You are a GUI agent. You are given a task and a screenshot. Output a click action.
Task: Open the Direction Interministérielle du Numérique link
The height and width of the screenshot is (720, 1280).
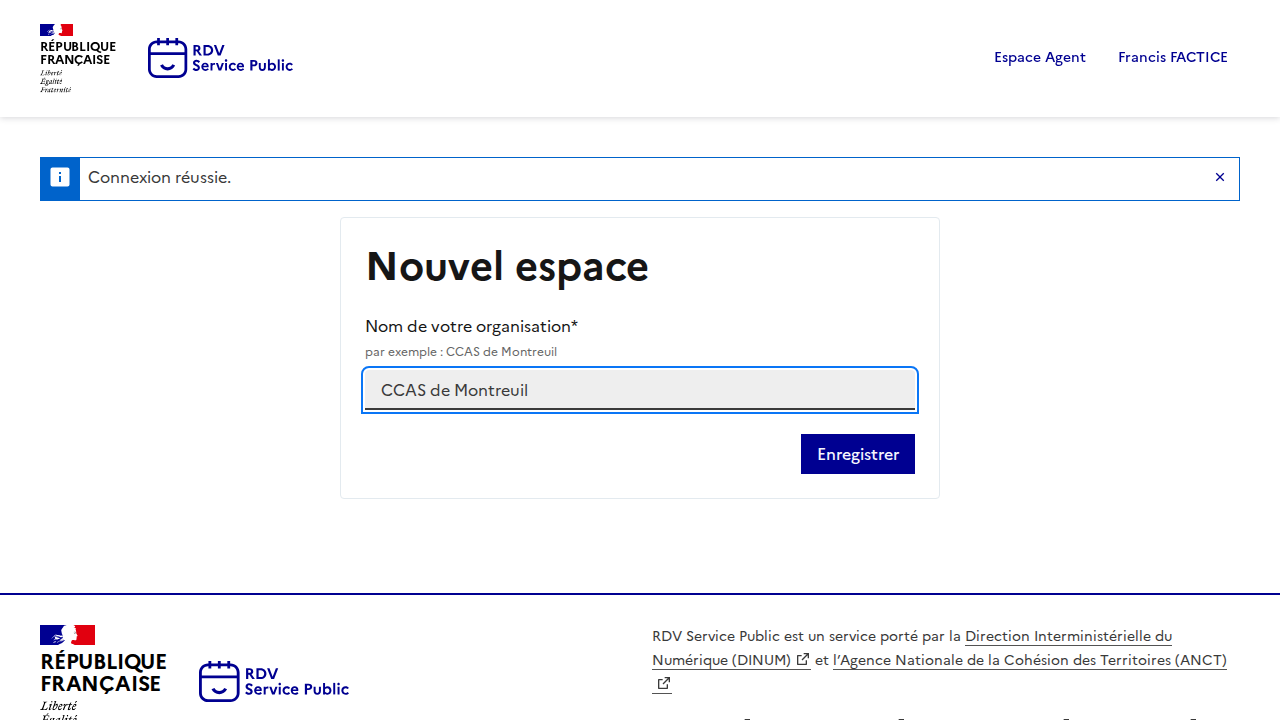click(1067, 637)
